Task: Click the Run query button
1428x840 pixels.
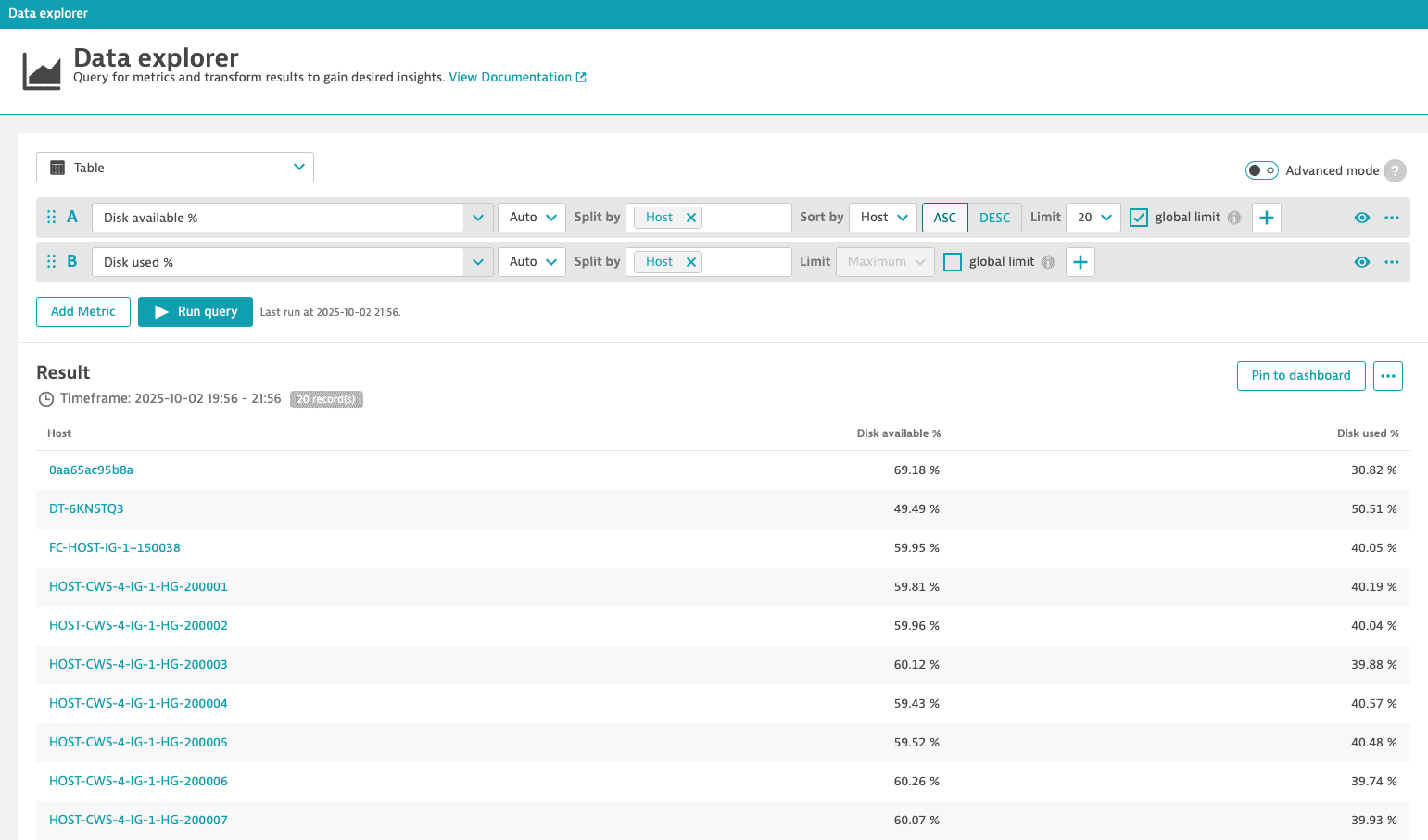Action: 196,312
